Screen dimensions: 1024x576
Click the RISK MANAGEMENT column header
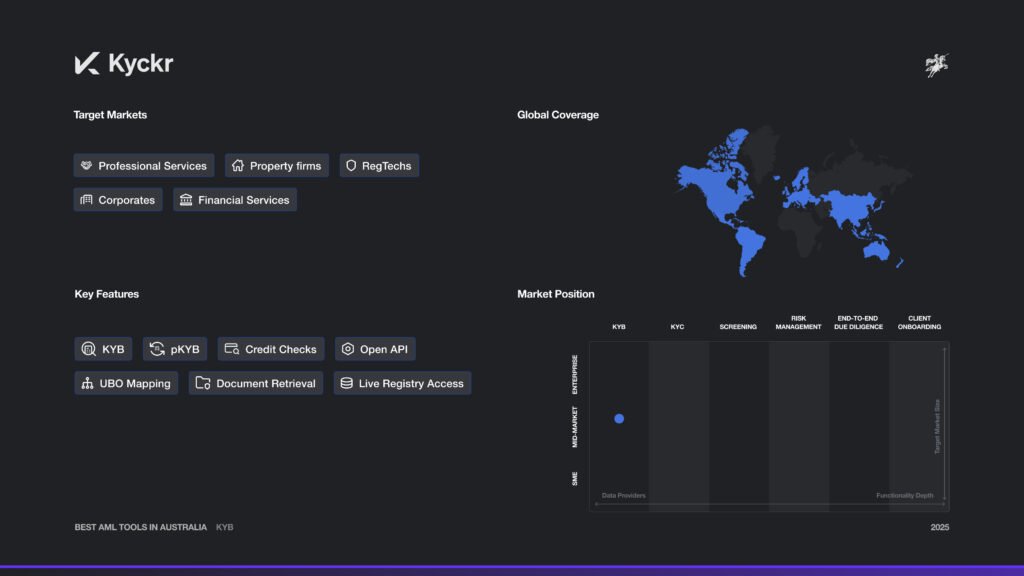[x=798, y=323]
